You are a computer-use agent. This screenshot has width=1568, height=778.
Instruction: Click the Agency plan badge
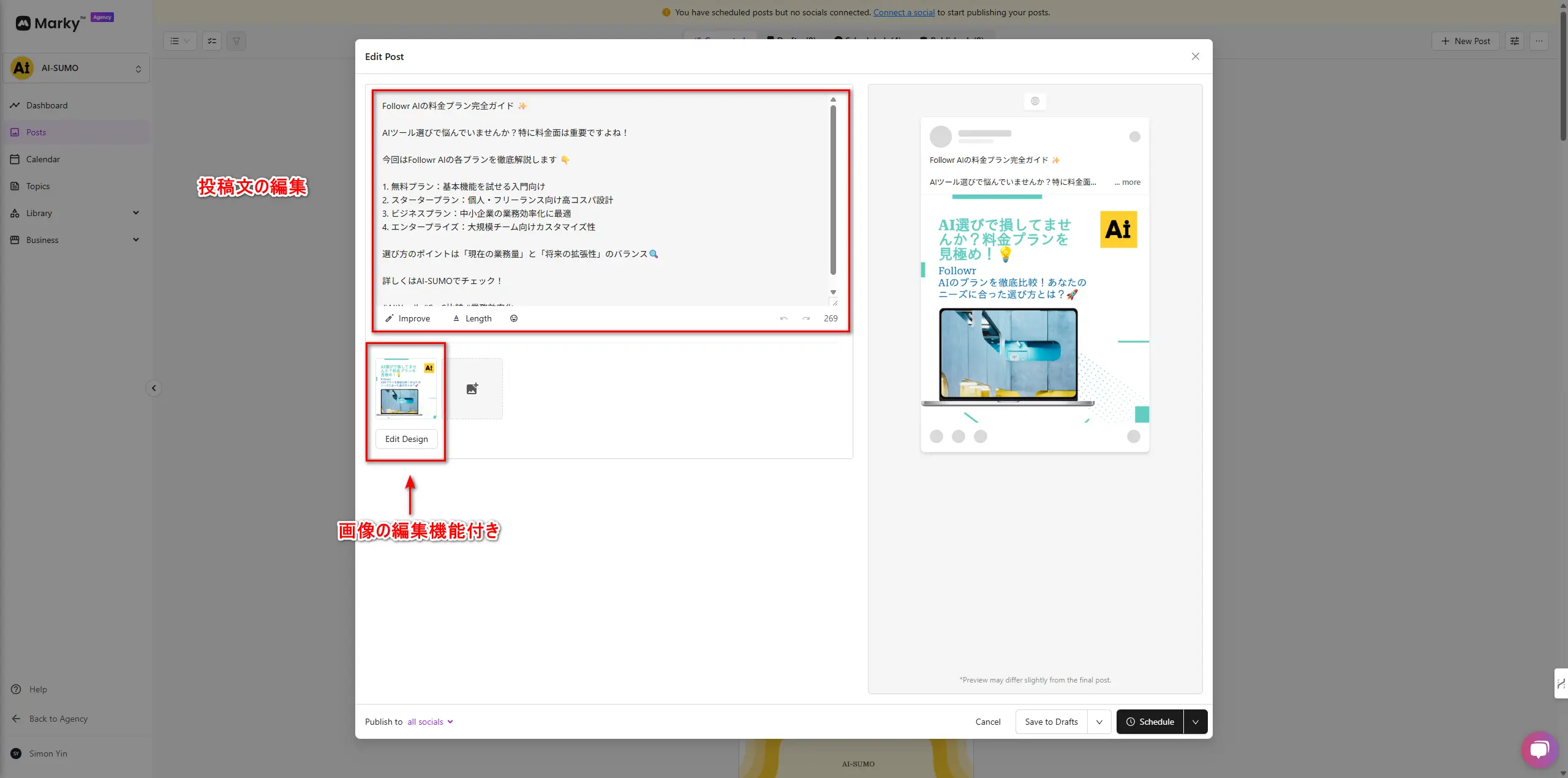click(x=102, y=17)
